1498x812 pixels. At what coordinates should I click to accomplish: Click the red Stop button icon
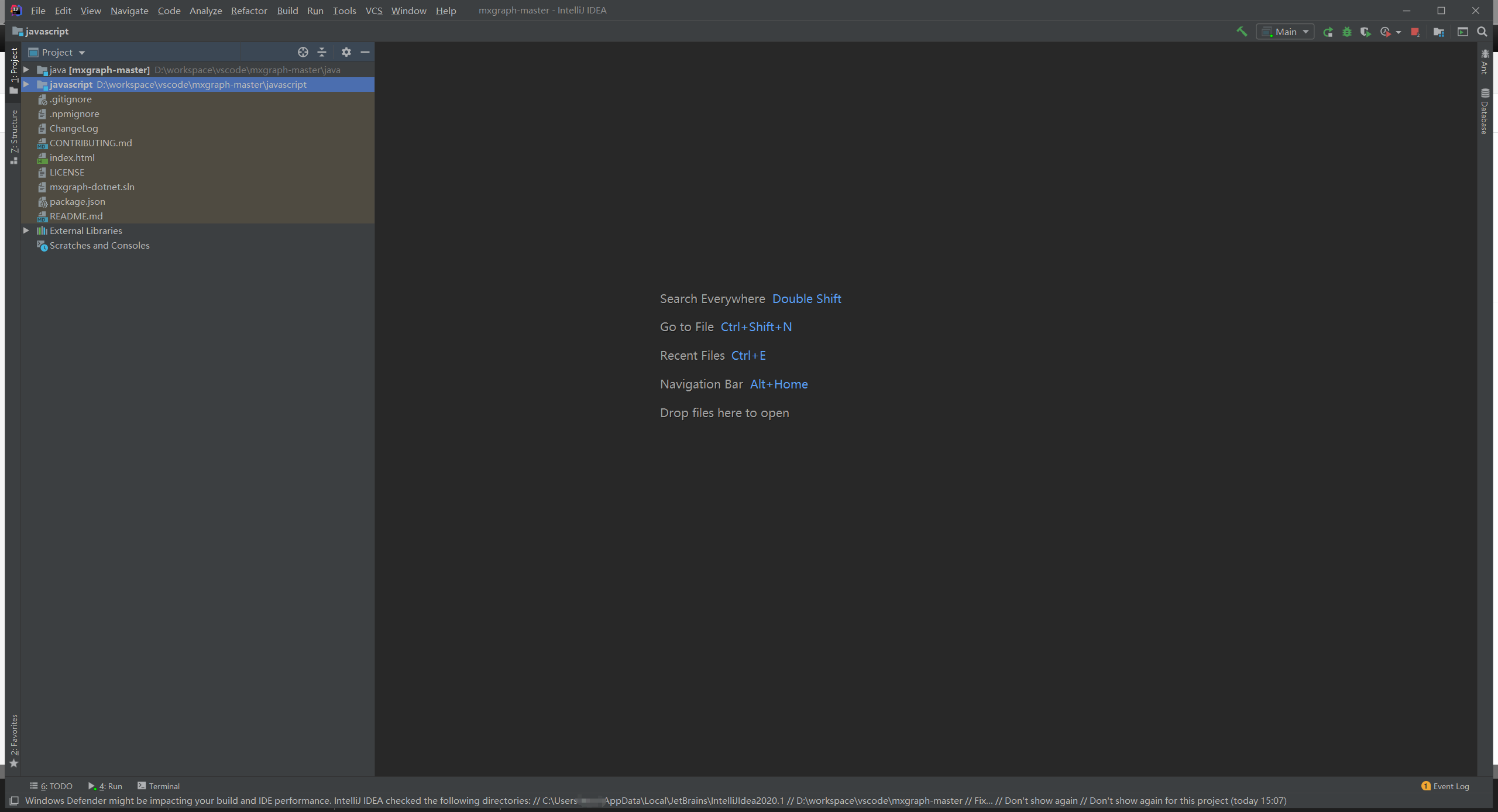1415,32
